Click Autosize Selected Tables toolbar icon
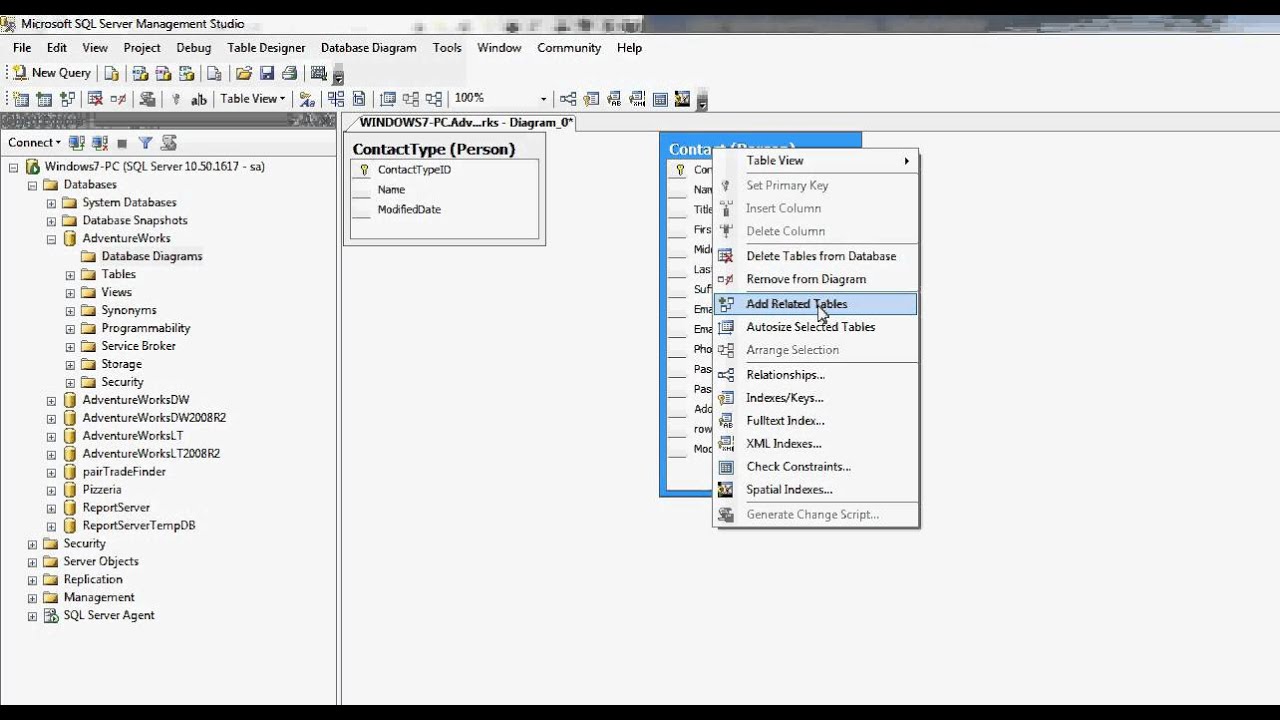 [x=388, y=99]
